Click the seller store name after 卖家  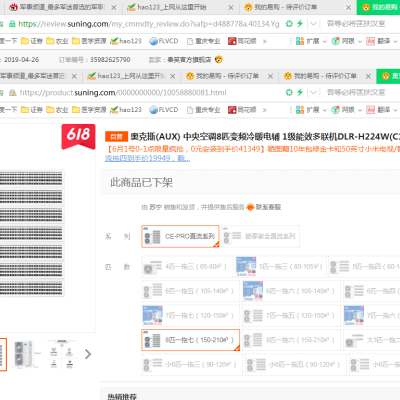(x=189, y=60)
